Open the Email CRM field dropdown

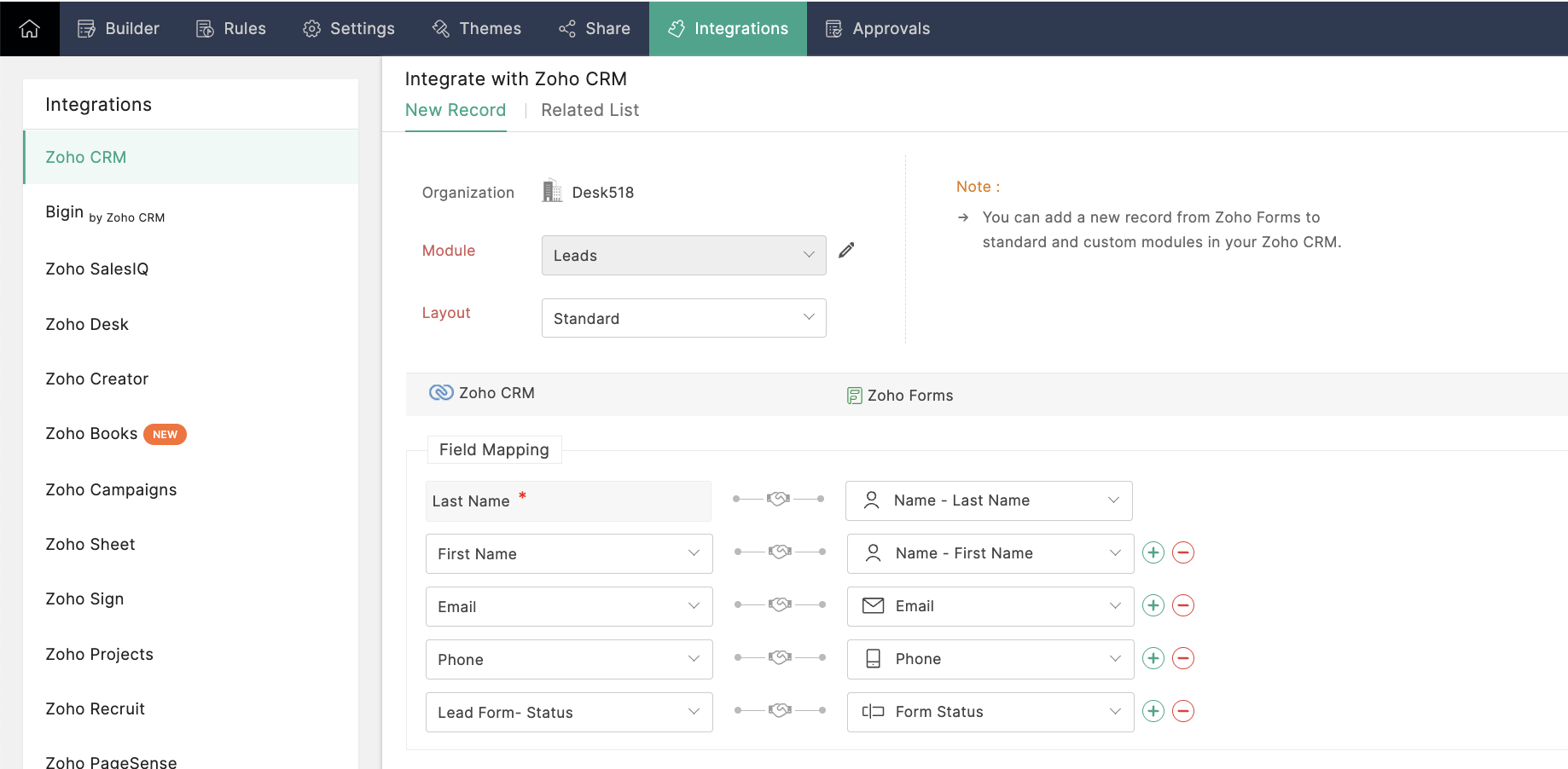coord(569,606)
